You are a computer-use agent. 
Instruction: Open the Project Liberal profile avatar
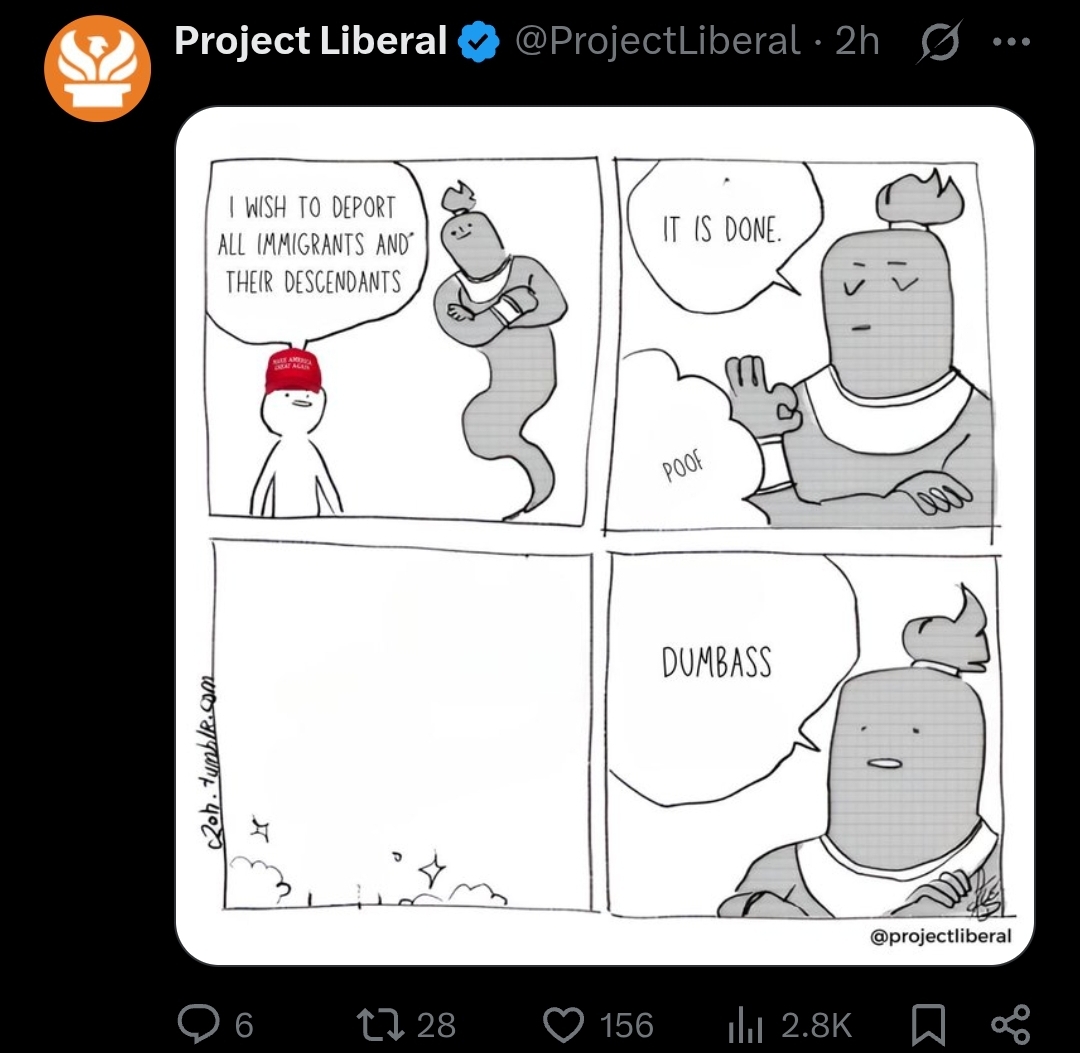(97, 68)
